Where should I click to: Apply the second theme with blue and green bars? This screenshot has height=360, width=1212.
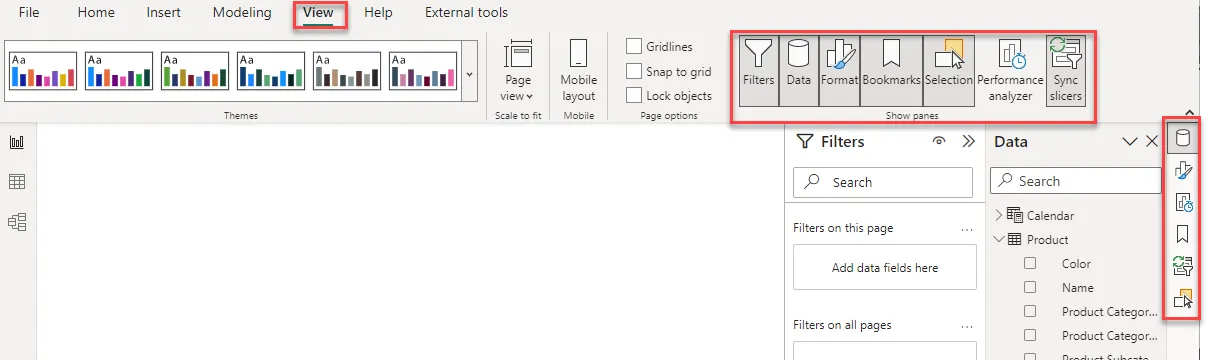(x=119, y=72)
